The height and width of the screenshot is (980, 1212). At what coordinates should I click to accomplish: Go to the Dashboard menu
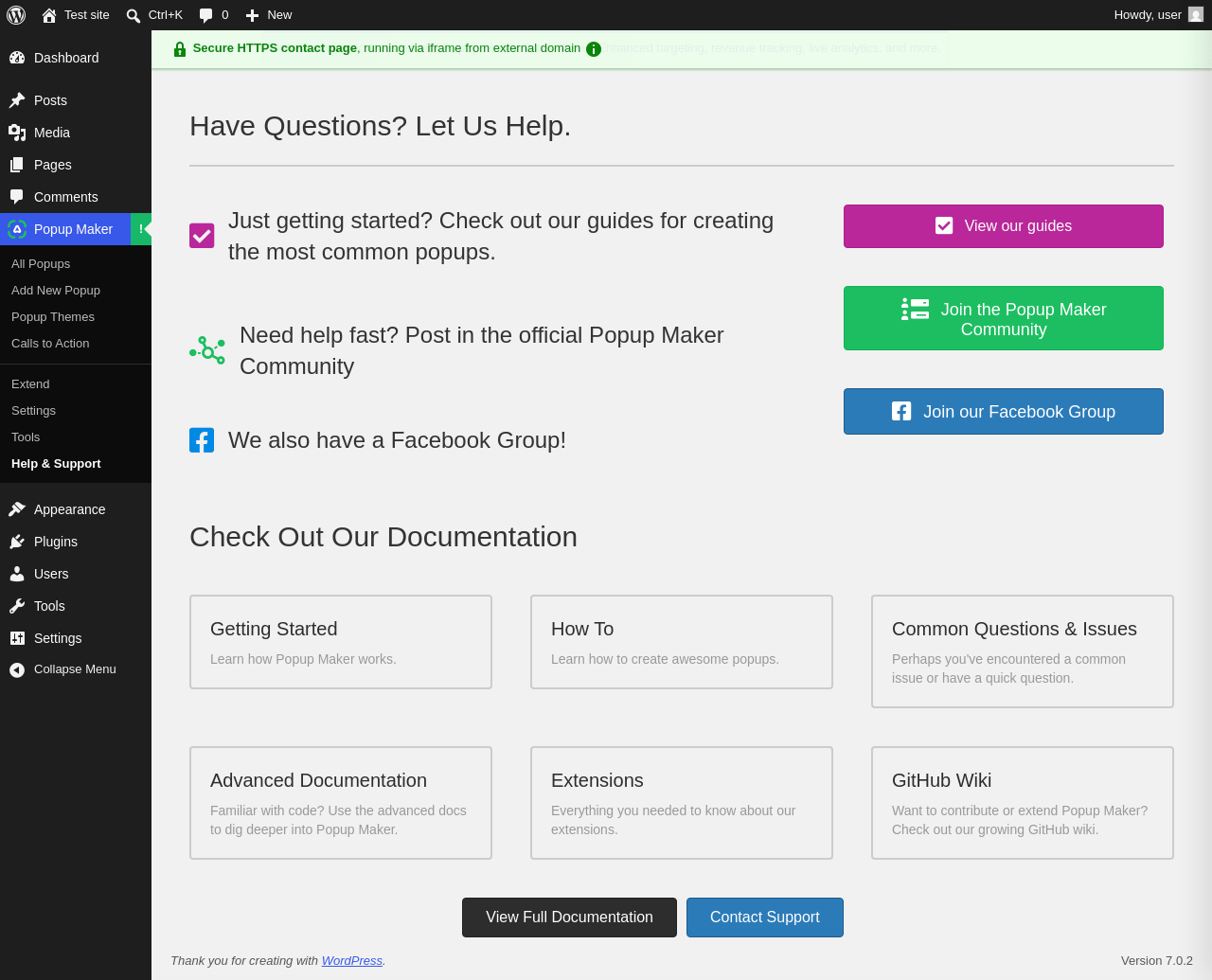pyautogui.click(x=76, y=58)
